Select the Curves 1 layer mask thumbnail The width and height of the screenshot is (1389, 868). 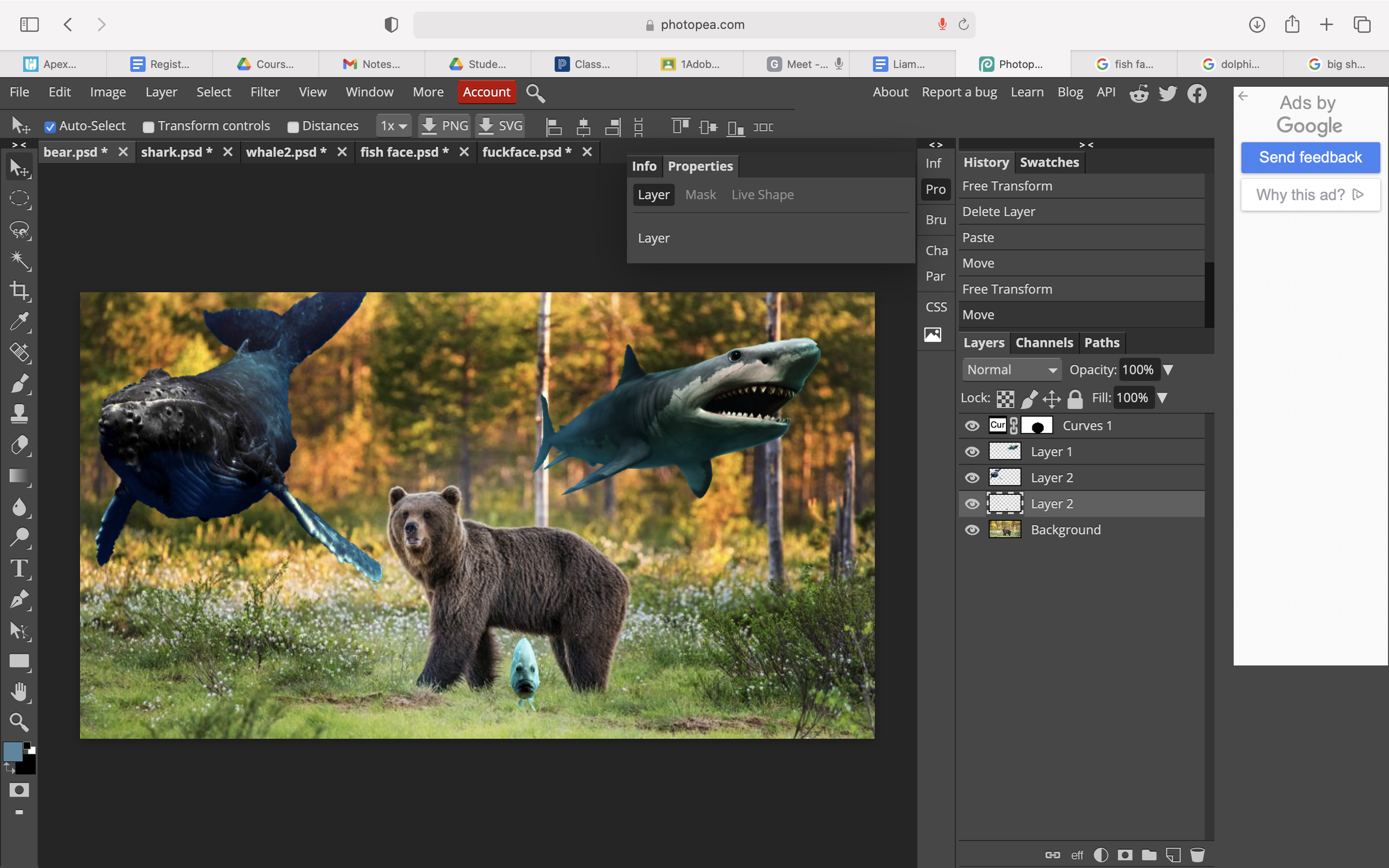(1037, 425)
